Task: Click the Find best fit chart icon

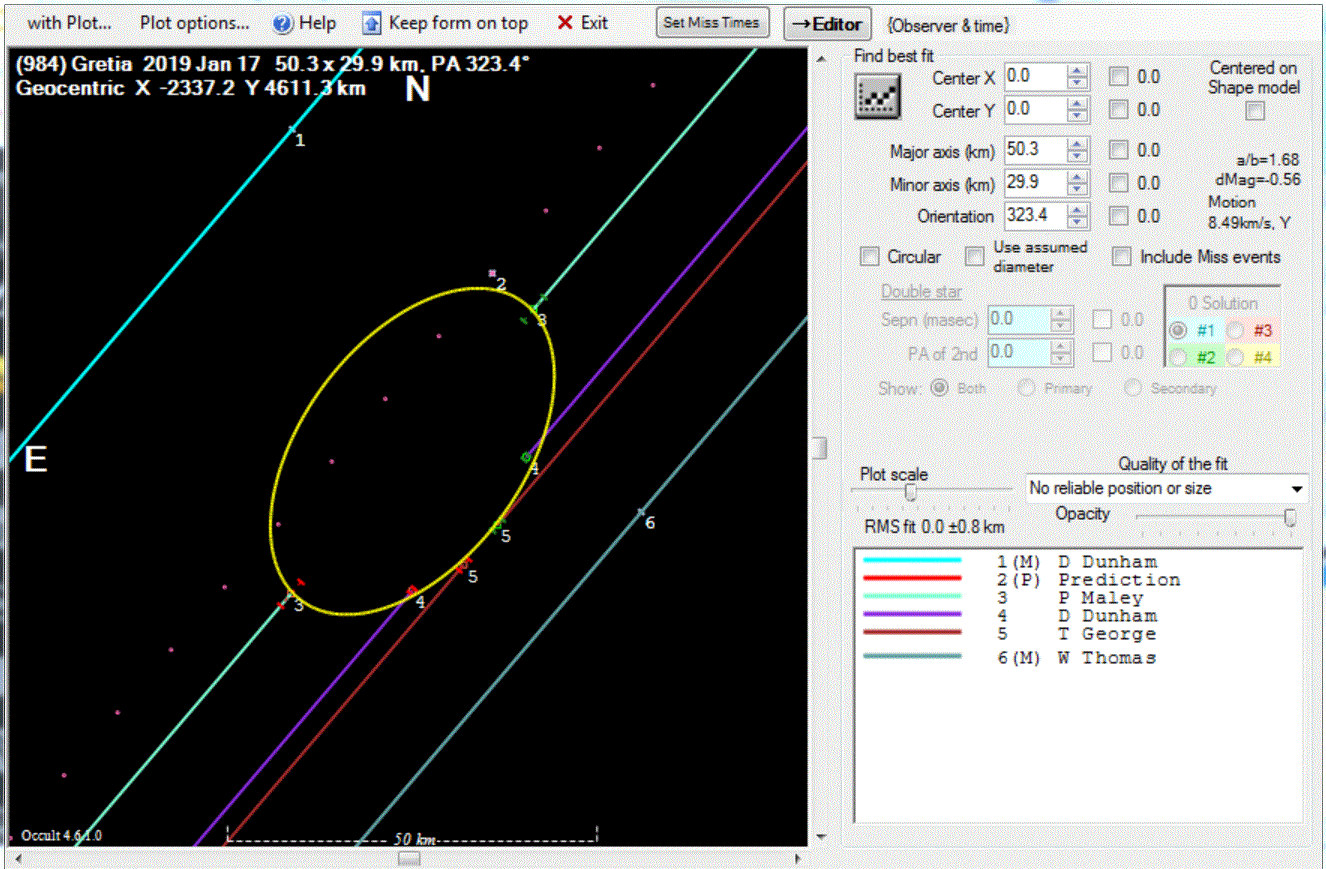Action: pos(878,96)
